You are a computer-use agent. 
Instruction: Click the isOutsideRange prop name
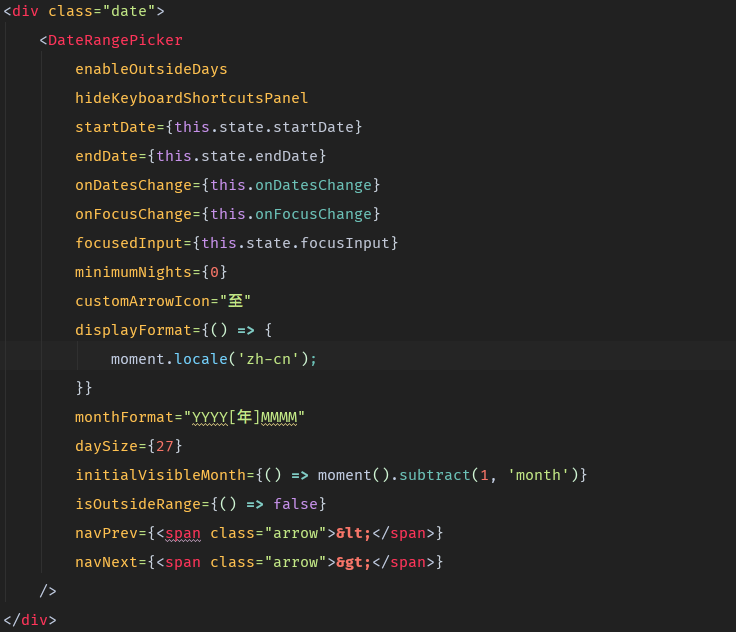(x=138, y=504)
